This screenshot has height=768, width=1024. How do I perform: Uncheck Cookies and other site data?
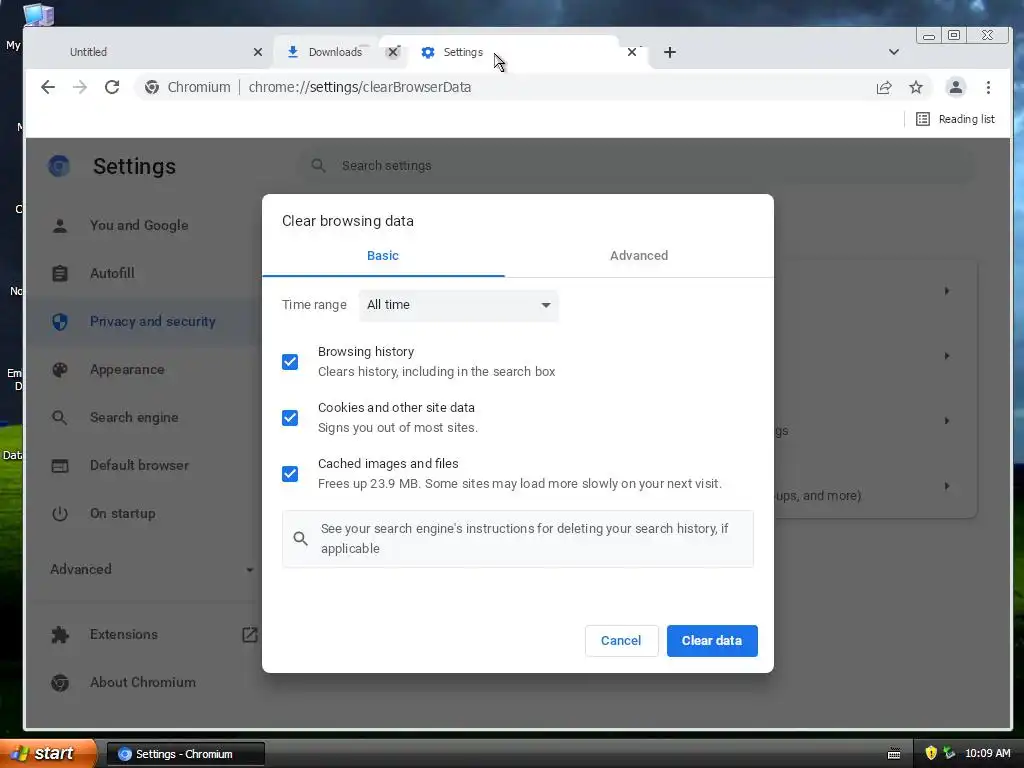[x=290, y=418]
